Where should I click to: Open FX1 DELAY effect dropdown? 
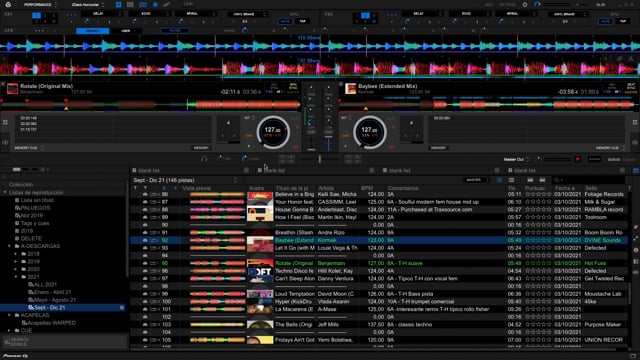tap(101, 14)
